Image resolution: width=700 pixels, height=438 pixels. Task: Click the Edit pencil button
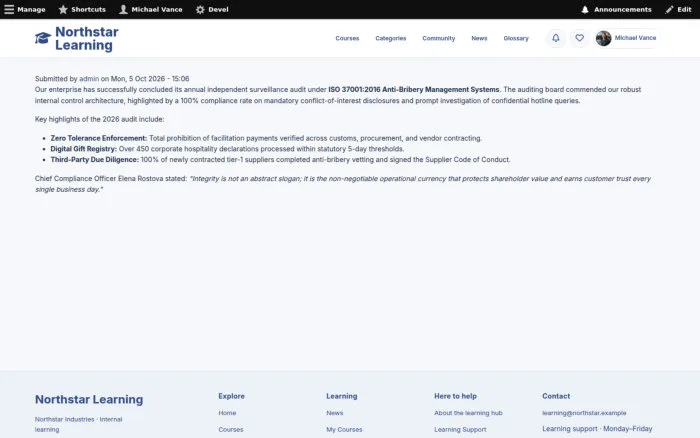pyautogui.click(x=678, y=9)
